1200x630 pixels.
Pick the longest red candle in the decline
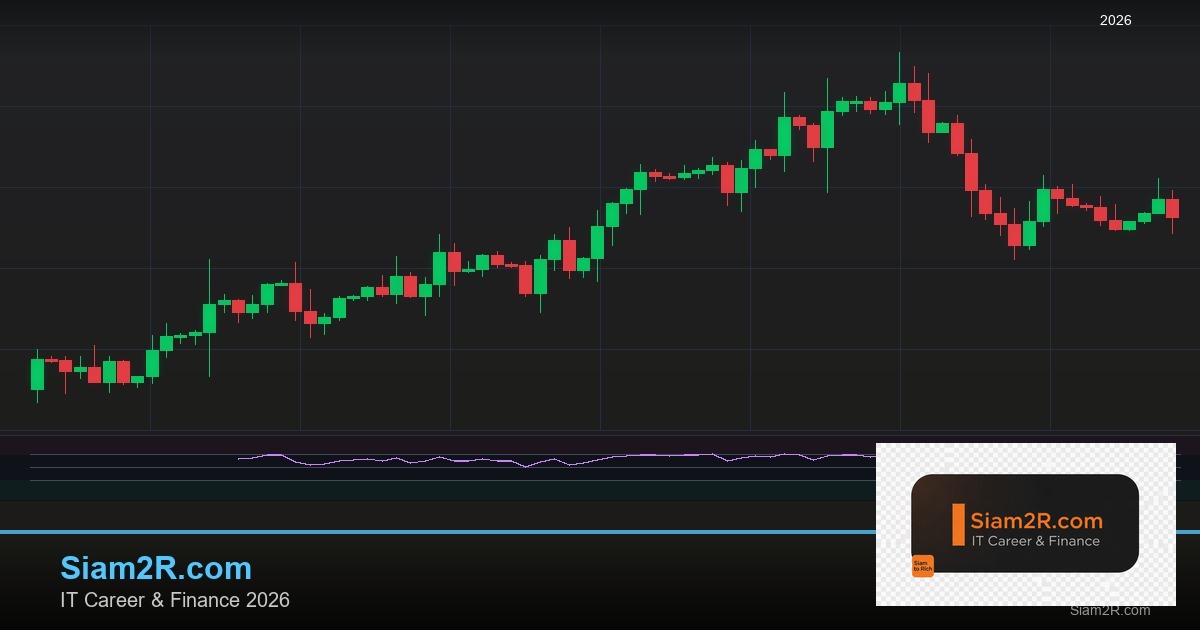tap(971, 171)
